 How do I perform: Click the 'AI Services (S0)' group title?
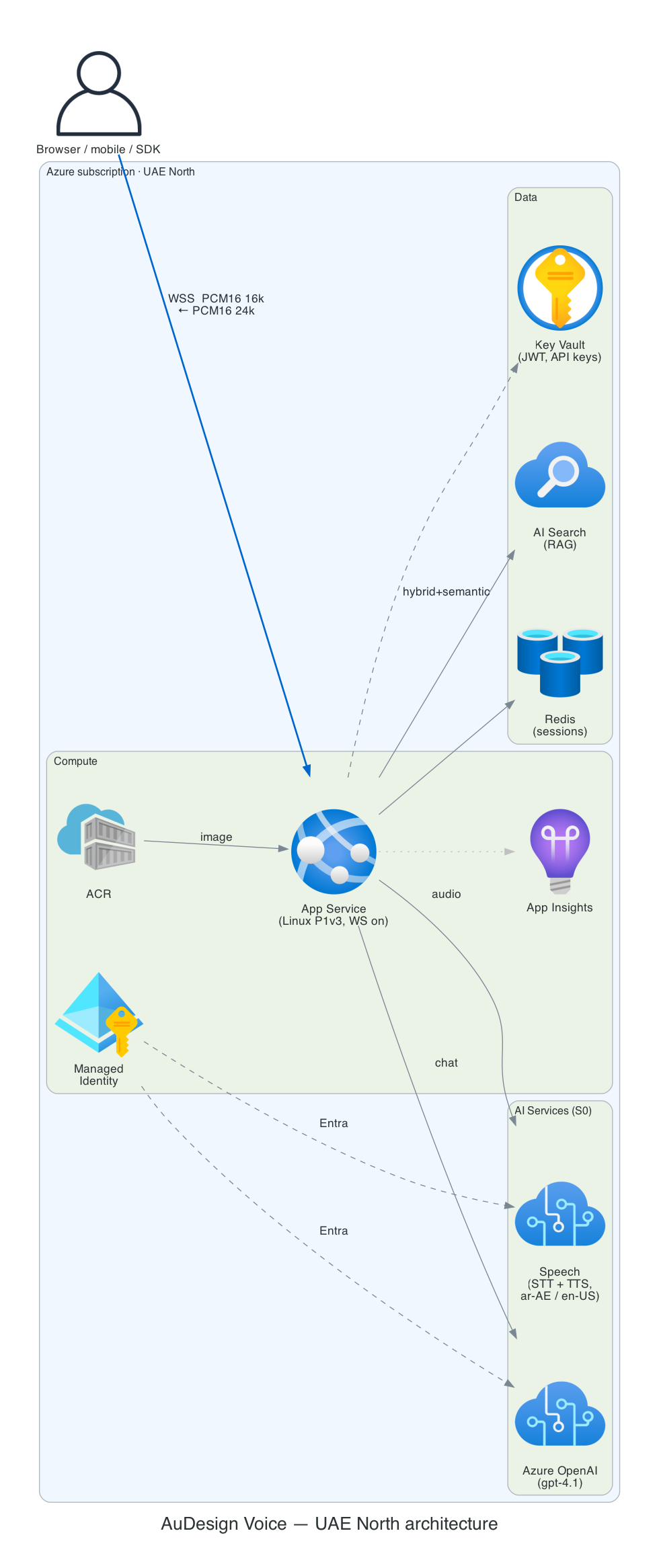(553, 1111)
